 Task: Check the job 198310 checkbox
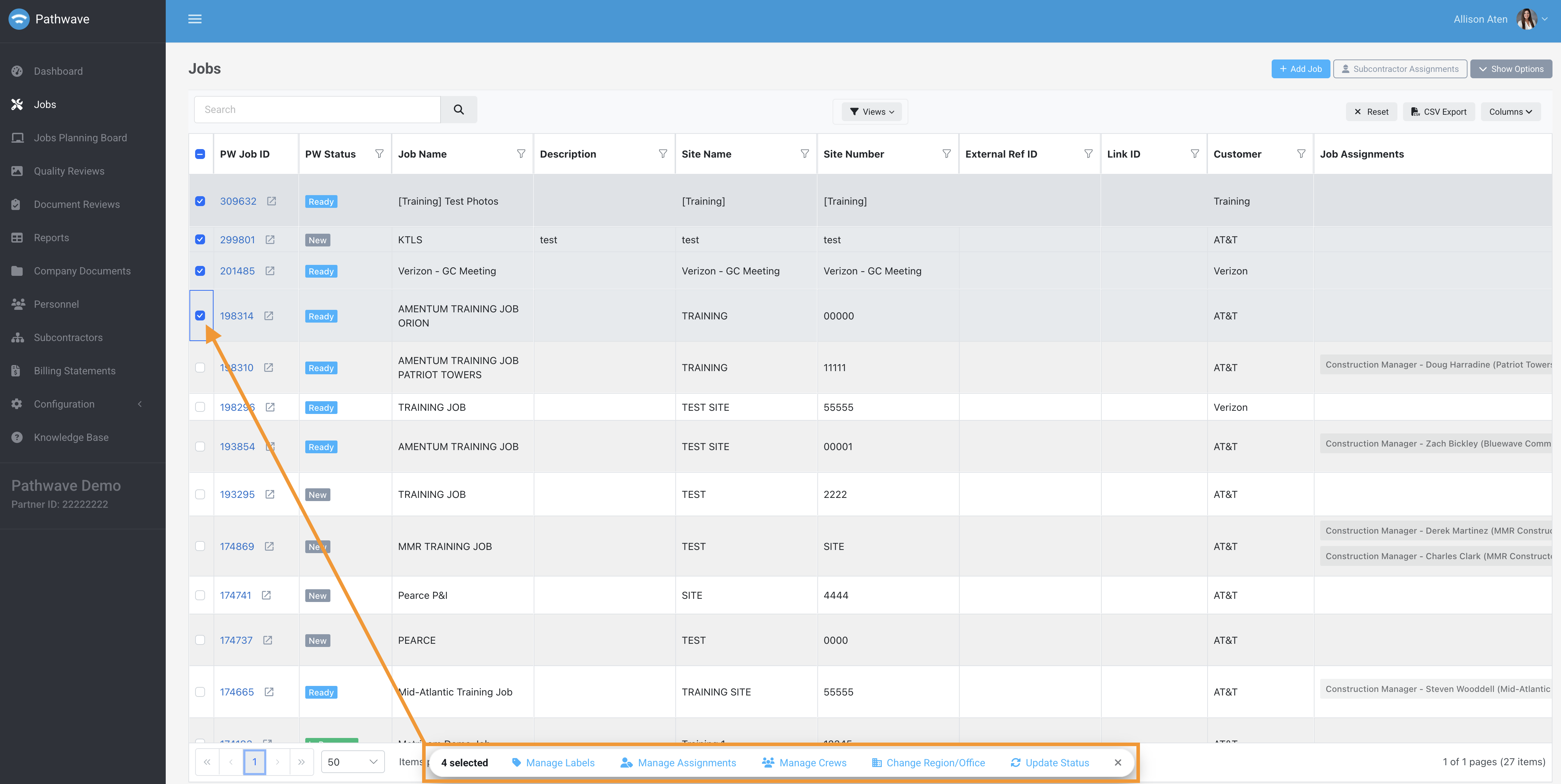coord(200,368)
